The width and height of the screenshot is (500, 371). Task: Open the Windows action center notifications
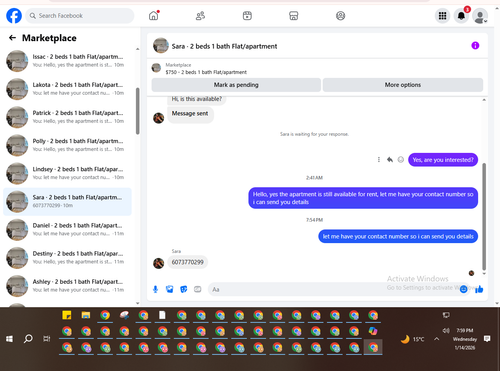click(487, 339)
